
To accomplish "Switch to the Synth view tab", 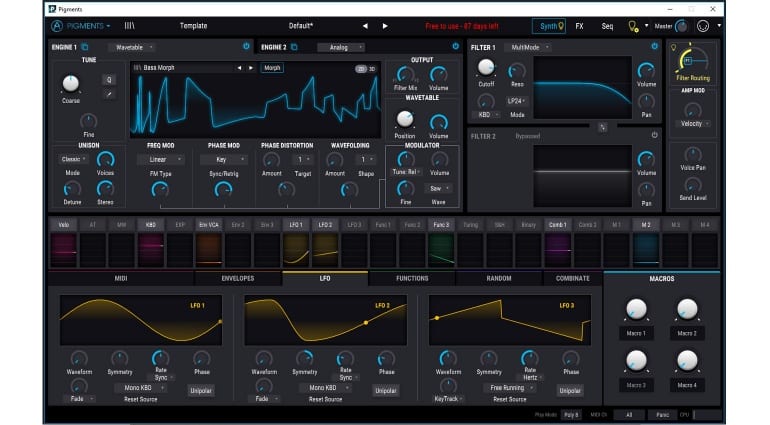I will click(549, 26).
